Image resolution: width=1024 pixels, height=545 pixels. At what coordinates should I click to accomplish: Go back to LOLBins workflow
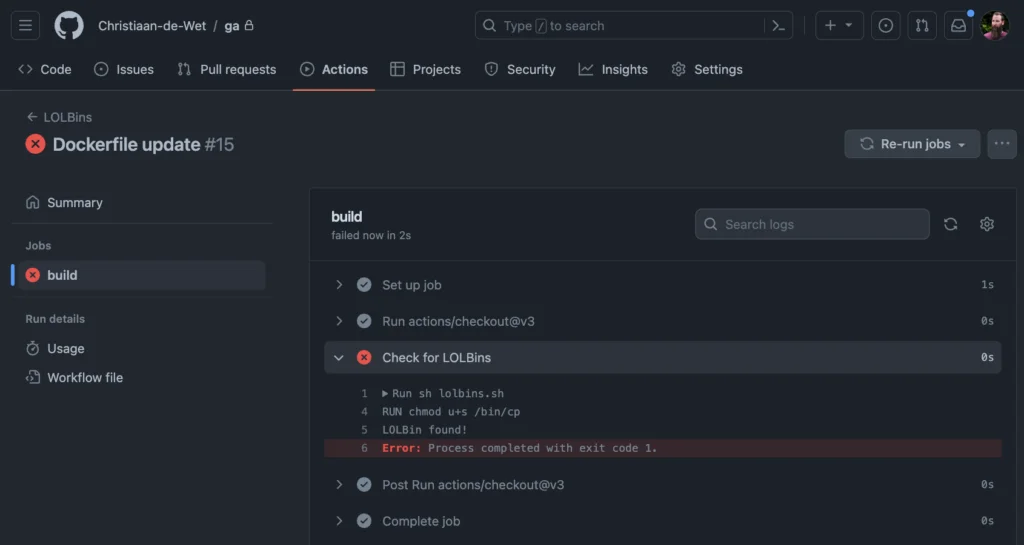click(x=59, y=117)
